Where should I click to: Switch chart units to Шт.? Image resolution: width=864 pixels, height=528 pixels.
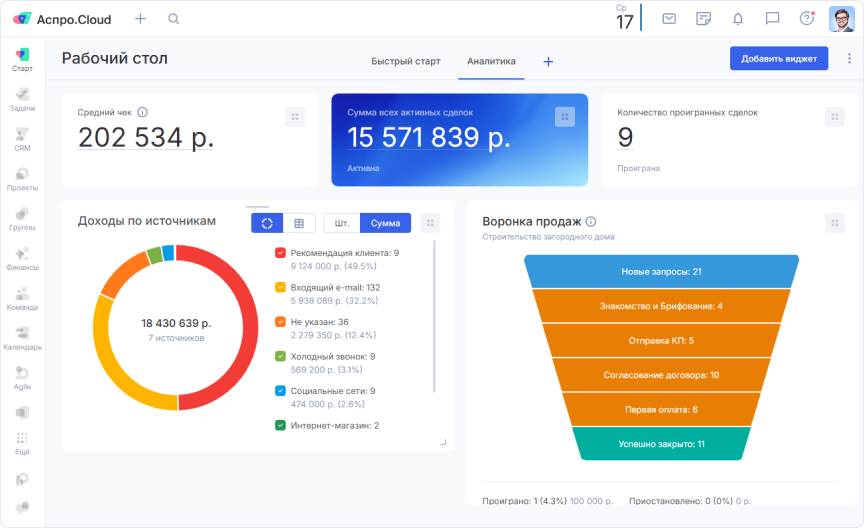coord(342,224)
